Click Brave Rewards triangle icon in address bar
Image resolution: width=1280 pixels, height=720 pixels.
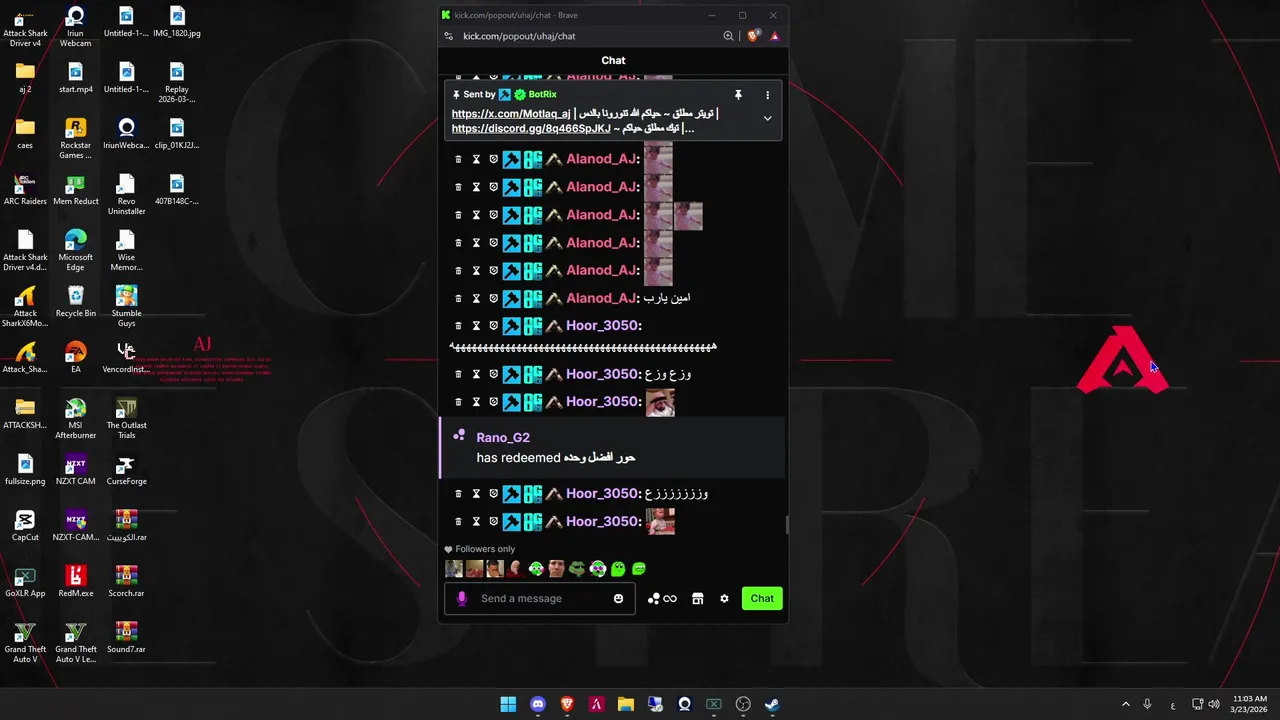tap(774, 36)
